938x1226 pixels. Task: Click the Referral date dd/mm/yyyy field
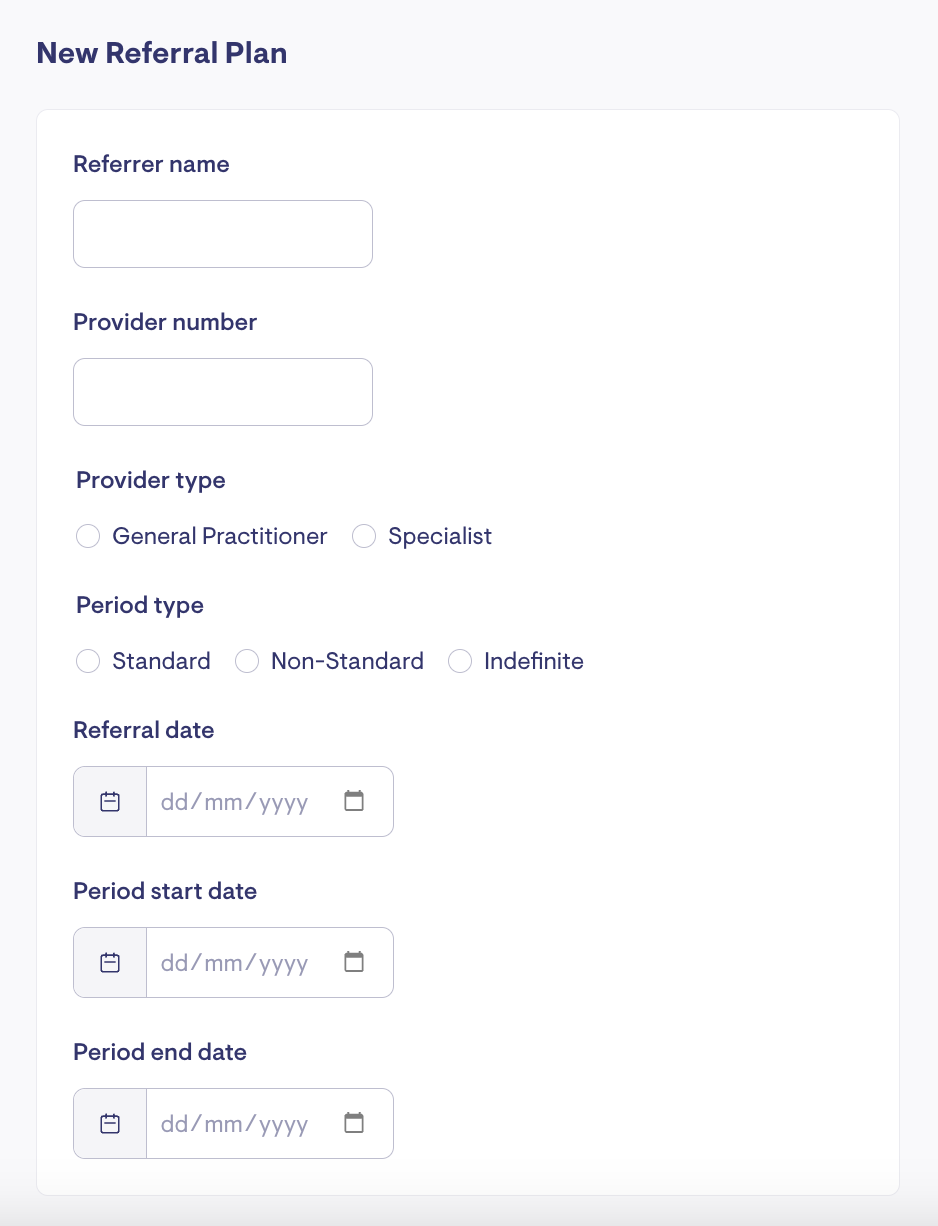(235, 802)
